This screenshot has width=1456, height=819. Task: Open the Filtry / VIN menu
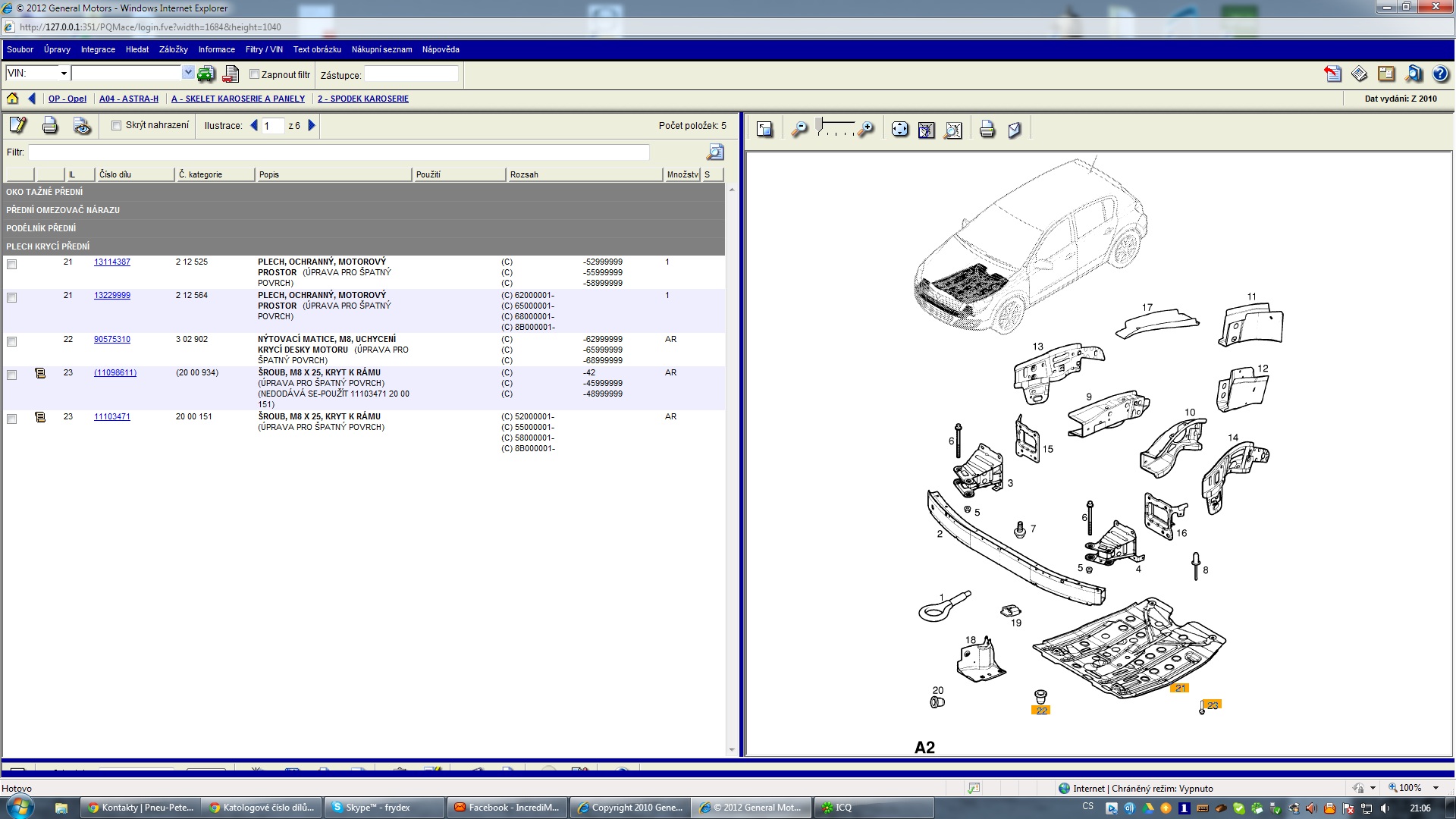(263, 49)
